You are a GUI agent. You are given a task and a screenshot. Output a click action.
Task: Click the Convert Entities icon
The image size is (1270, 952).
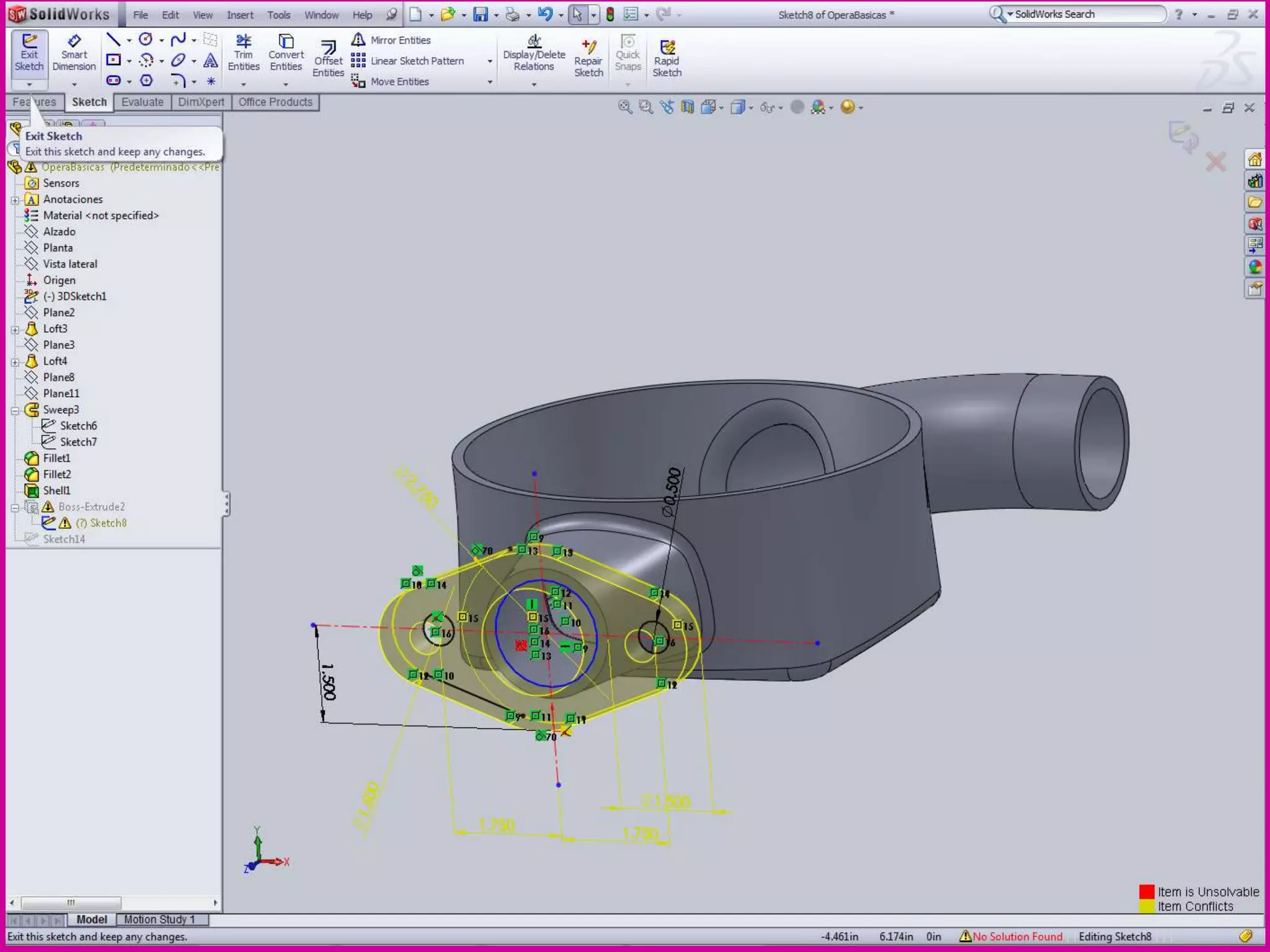tap(286, 53)
